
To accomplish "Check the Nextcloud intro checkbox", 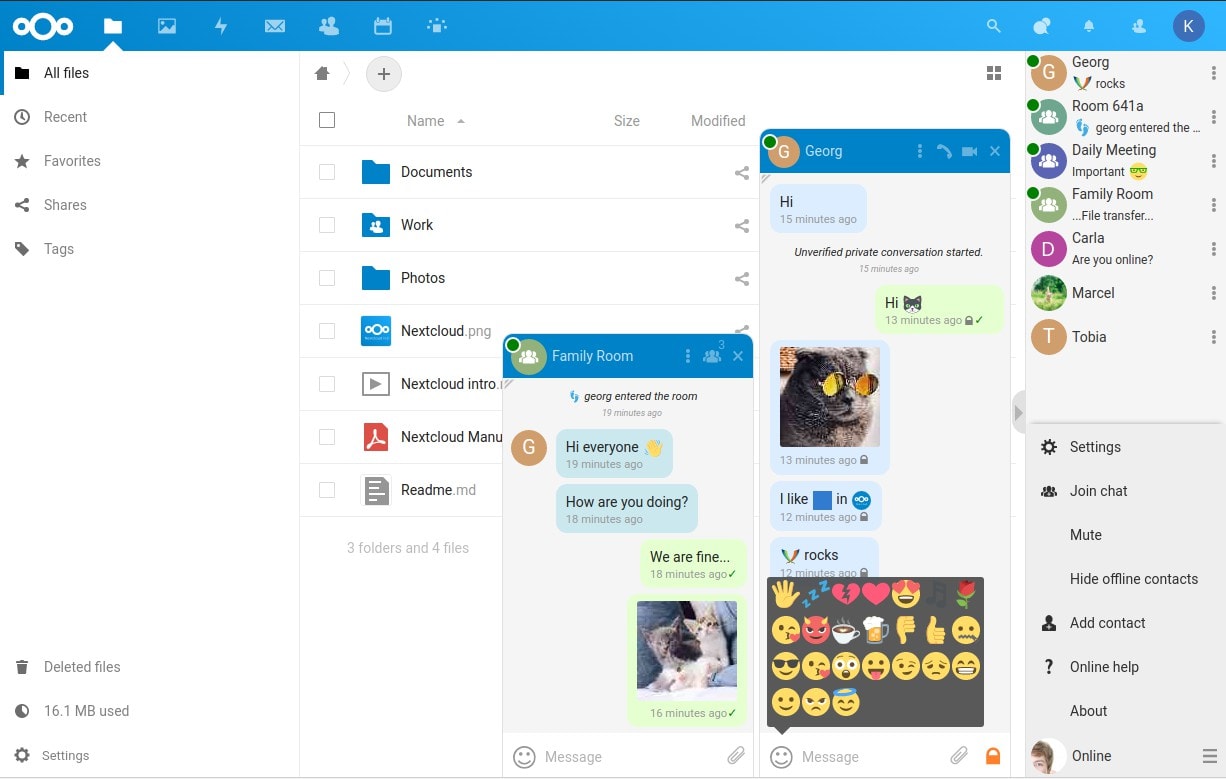I will point(327,384).
